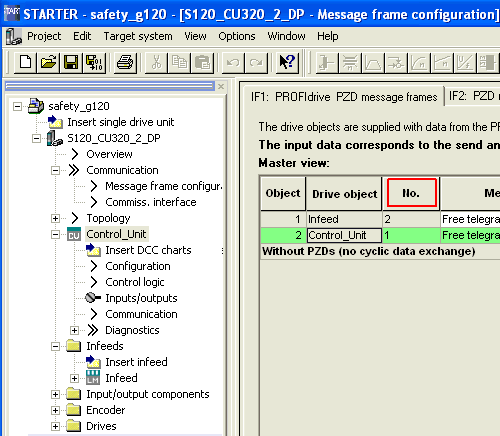Click the Cut scissors icon
The image size is (500, 436).
pos(156,62)
